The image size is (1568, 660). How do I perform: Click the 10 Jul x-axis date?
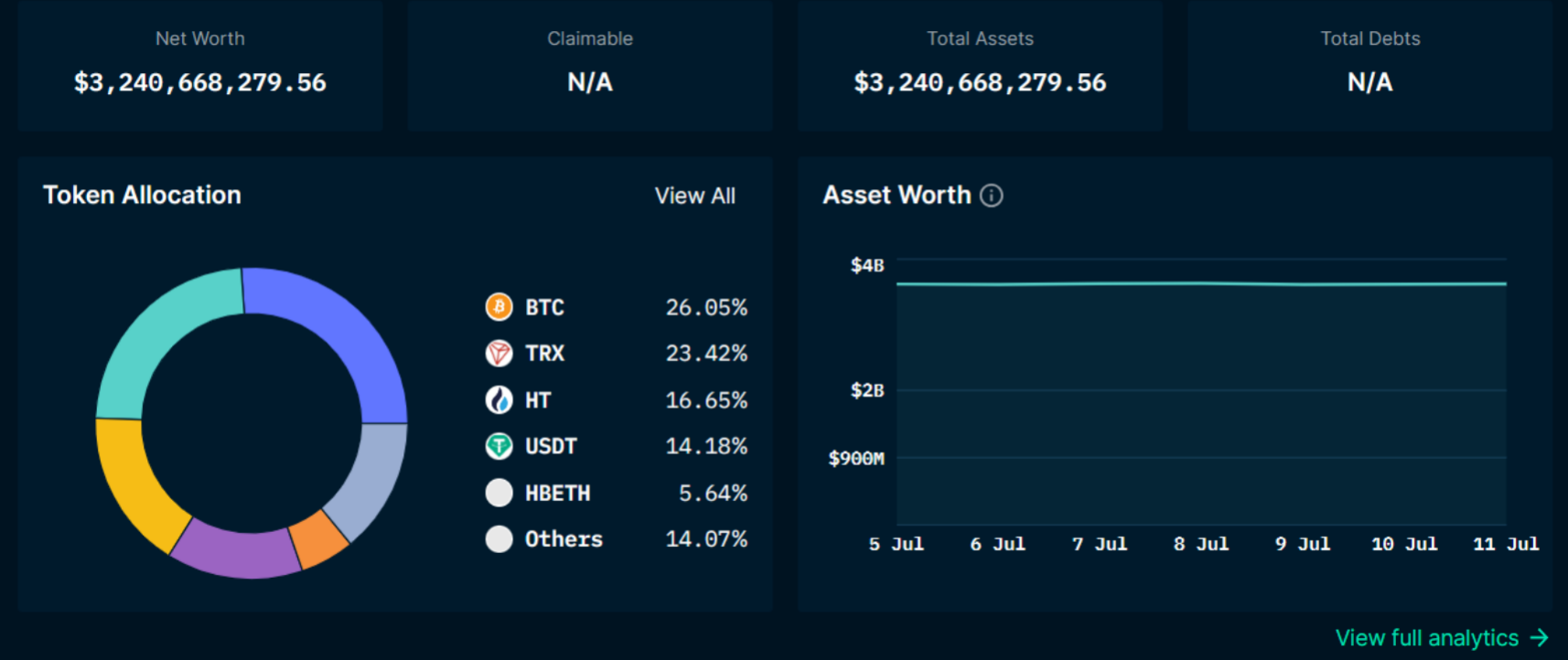(x=1404, y=544)
